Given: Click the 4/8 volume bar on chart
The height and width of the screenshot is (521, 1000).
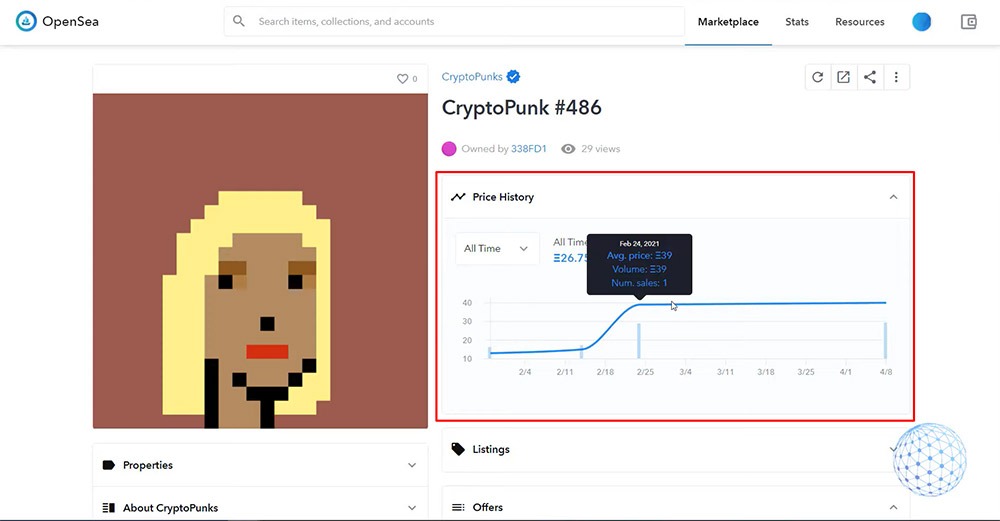Looking at the screenshot, I should pyautogui.click(x=885, y=341).
